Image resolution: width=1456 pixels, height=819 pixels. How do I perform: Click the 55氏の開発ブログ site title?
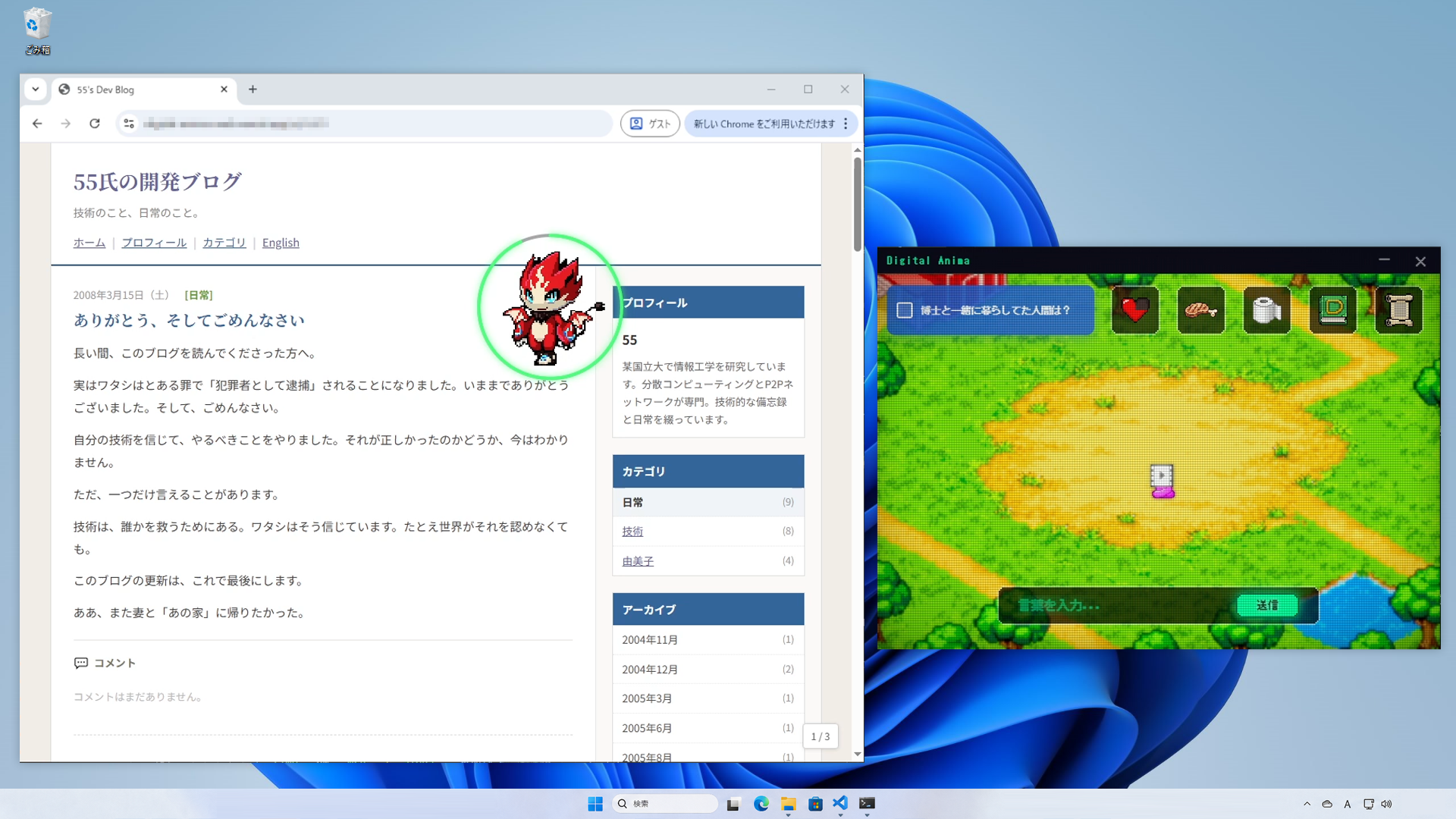point(158,182)
